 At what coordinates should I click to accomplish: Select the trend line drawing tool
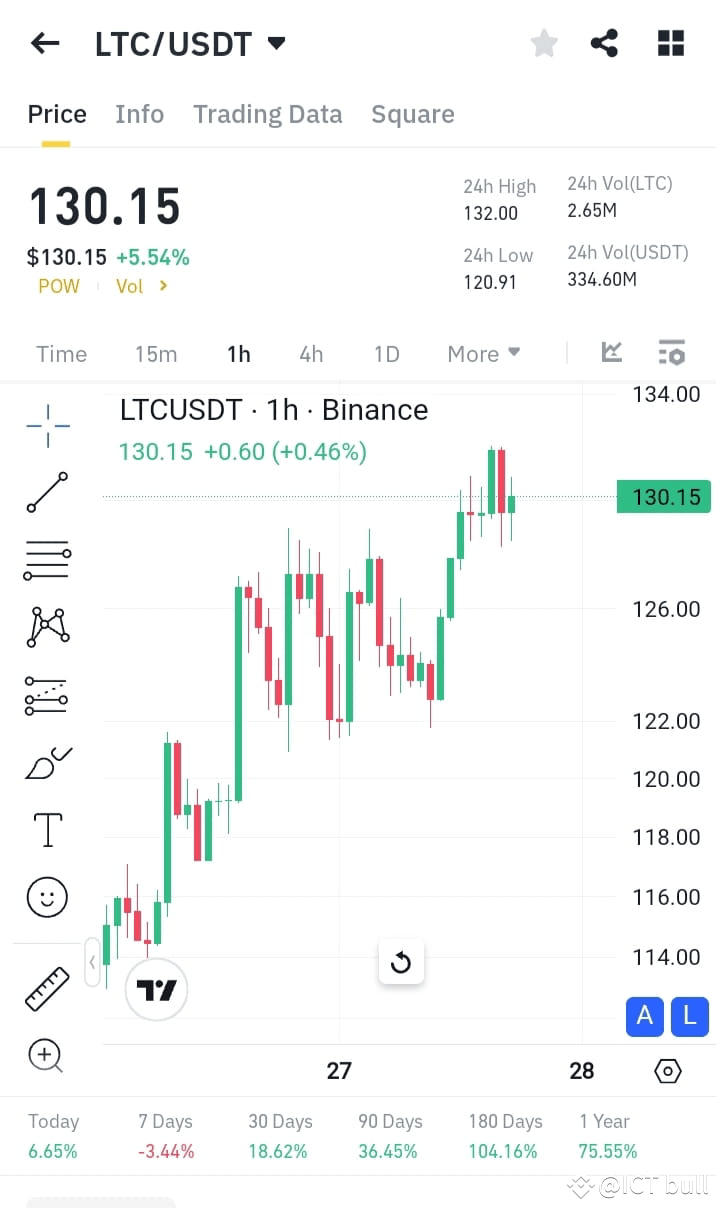pyautogui.click(x=46, y=493)
